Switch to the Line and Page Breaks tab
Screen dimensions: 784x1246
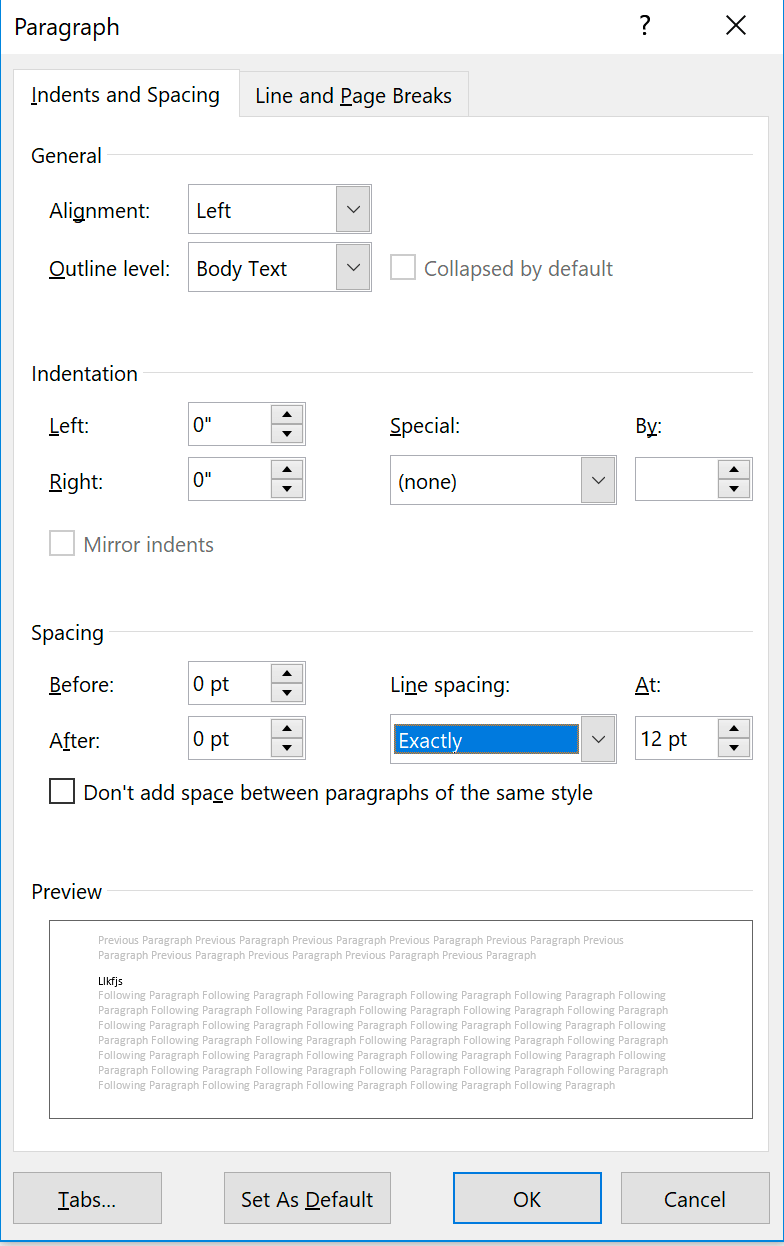pyautogui.click(x=353, y=95)
